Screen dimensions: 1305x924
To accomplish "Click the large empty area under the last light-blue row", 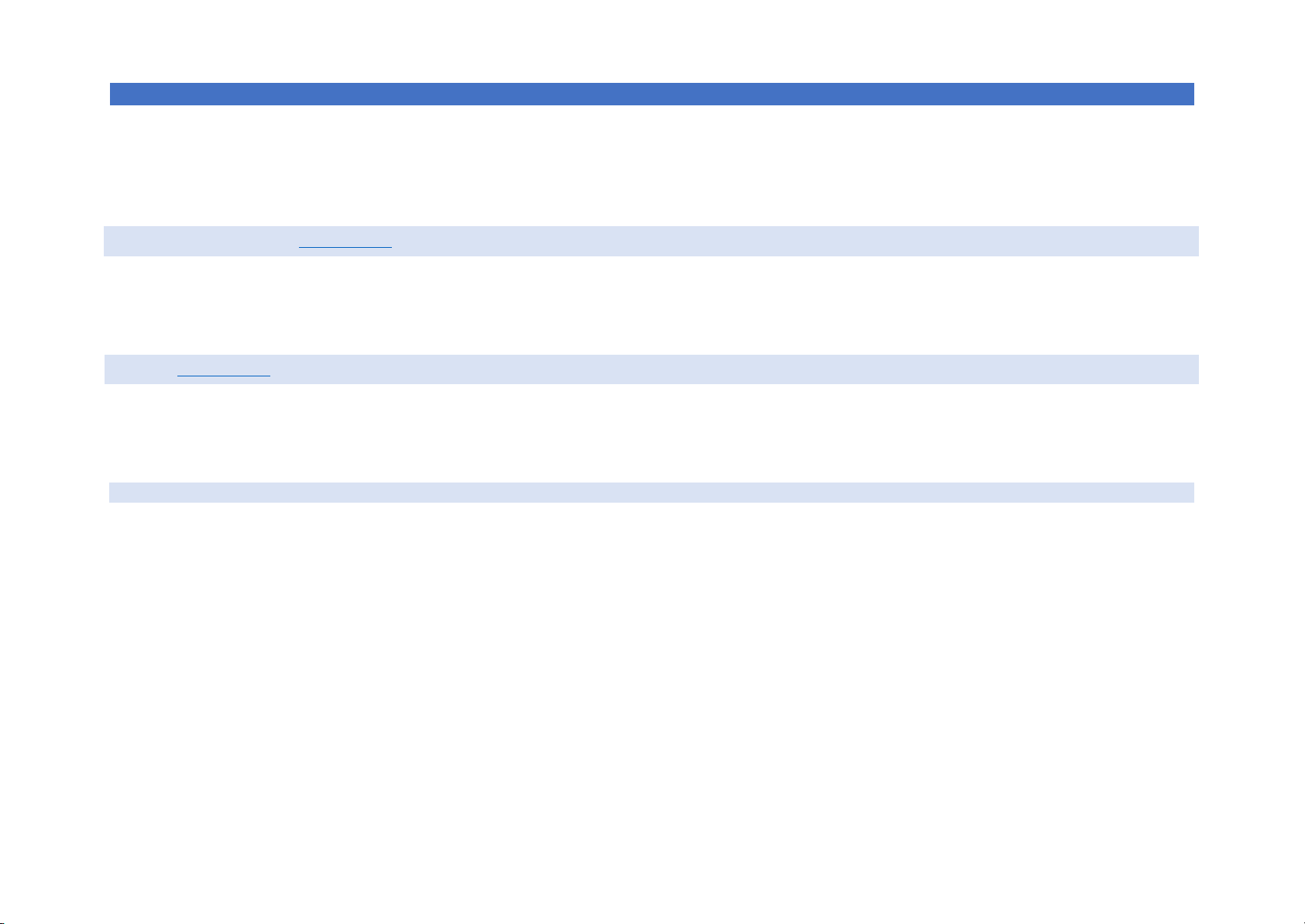I will point(651,697).
